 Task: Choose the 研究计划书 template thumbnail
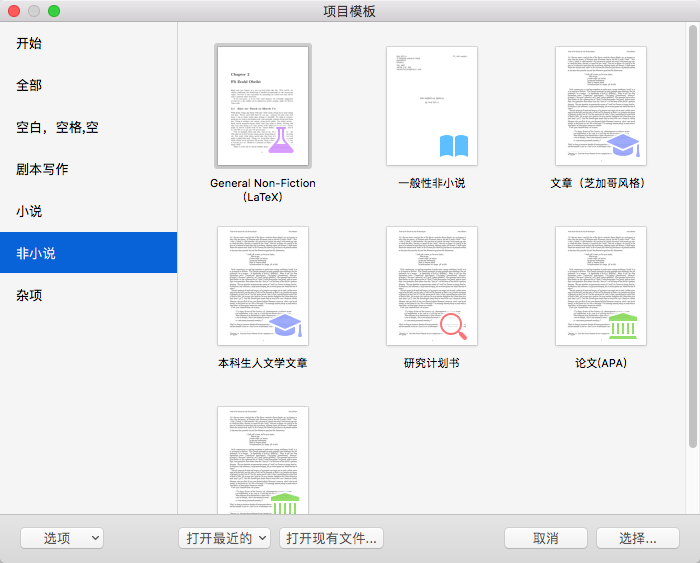coord(432,286)
